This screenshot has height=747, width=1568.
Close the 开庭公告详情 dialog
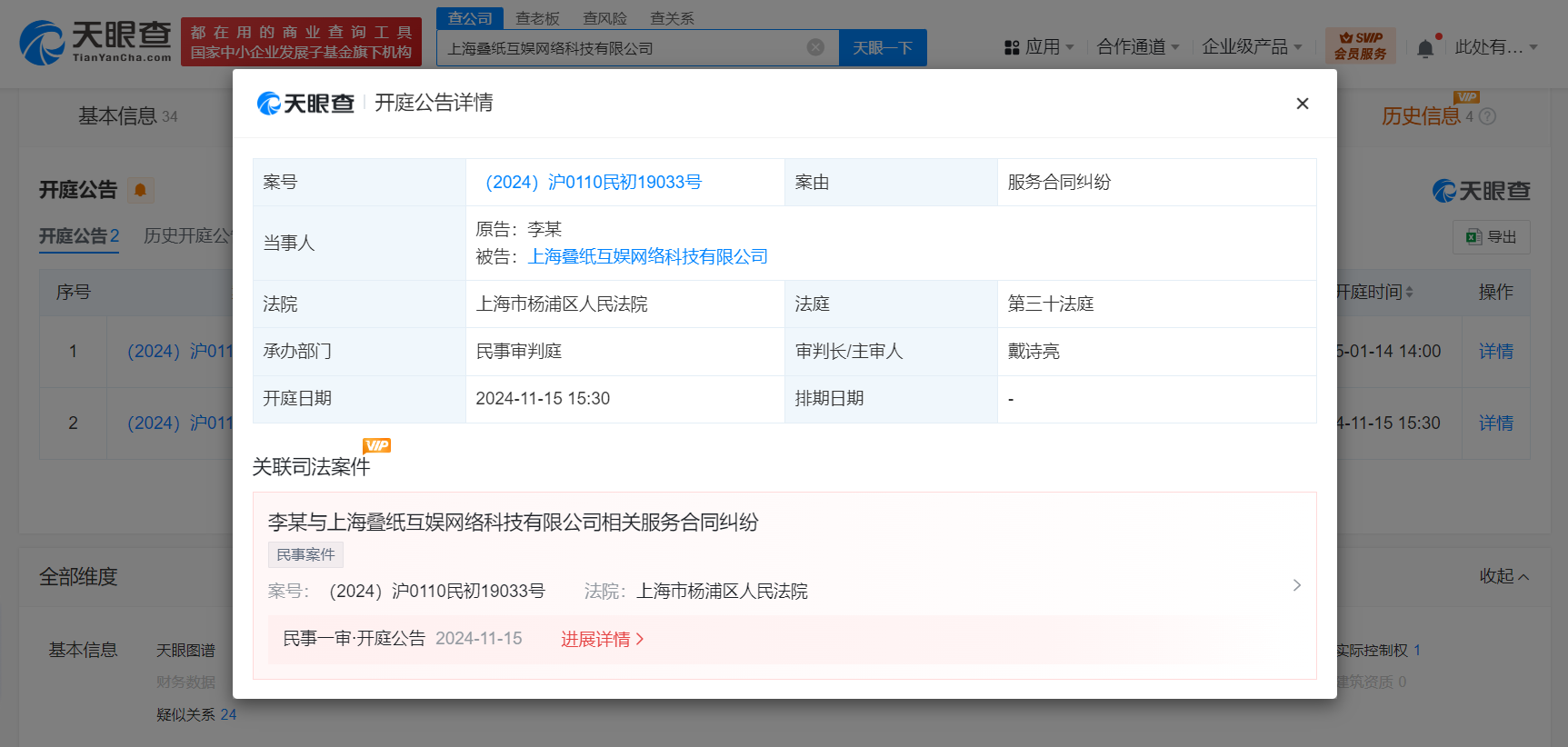(x=1302, y=104)
